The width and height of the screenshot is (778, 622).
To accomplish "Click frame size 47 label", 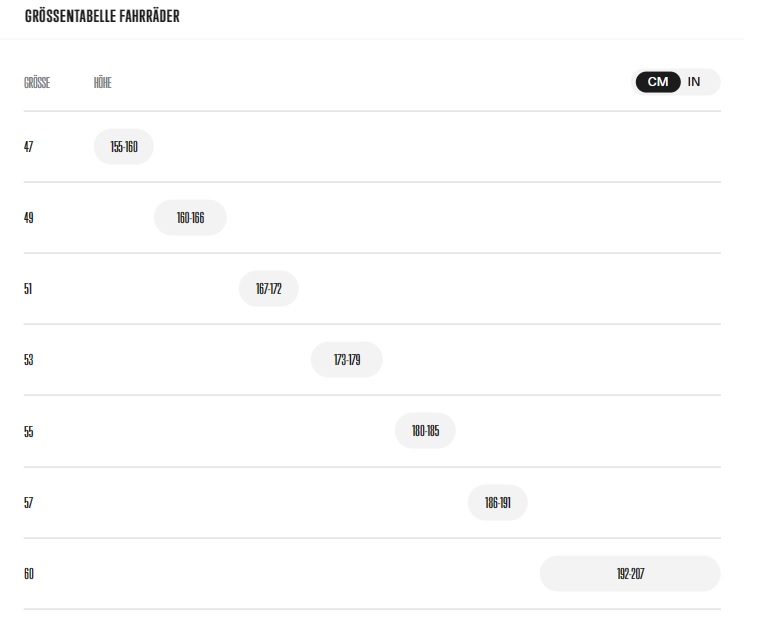I will (29, 147).
